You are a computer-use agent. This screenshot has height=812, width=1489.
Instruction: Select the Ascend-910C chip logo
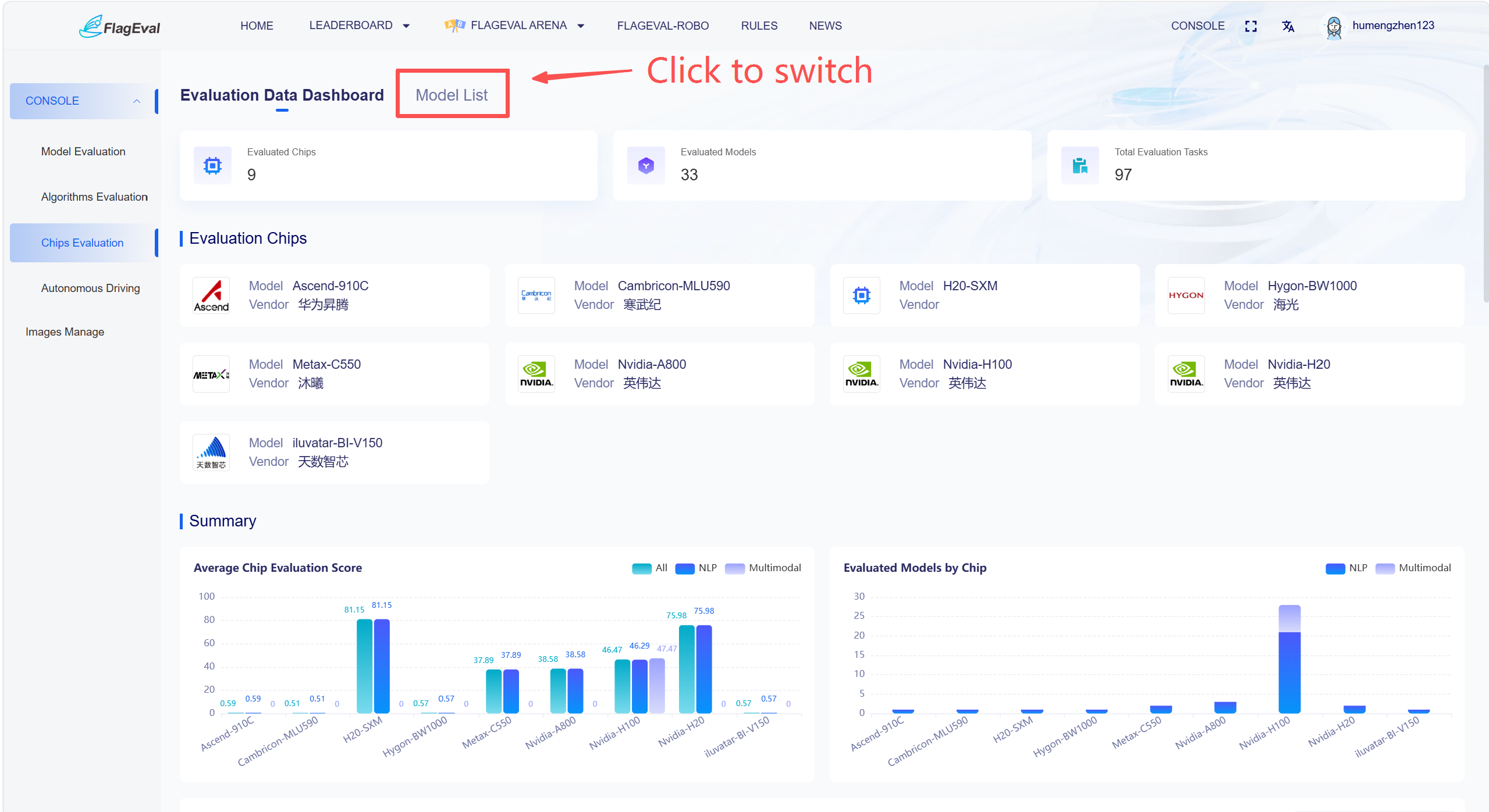[211, 295]
